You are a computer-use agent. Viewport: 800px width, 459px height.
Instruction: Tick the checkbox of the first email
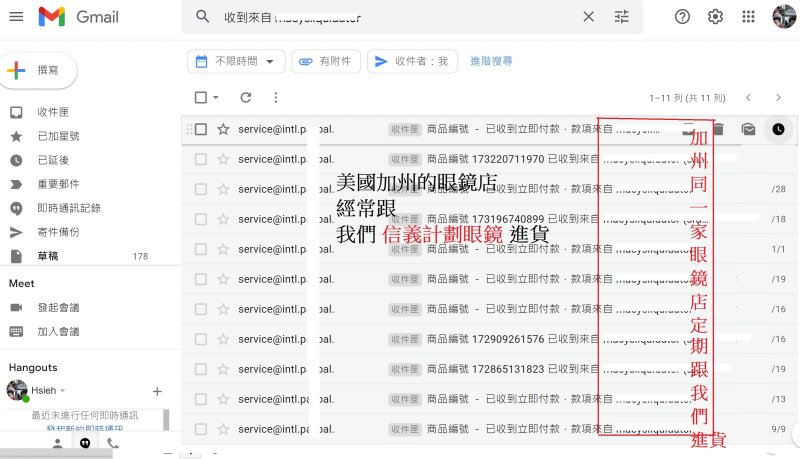coord(201,129)
